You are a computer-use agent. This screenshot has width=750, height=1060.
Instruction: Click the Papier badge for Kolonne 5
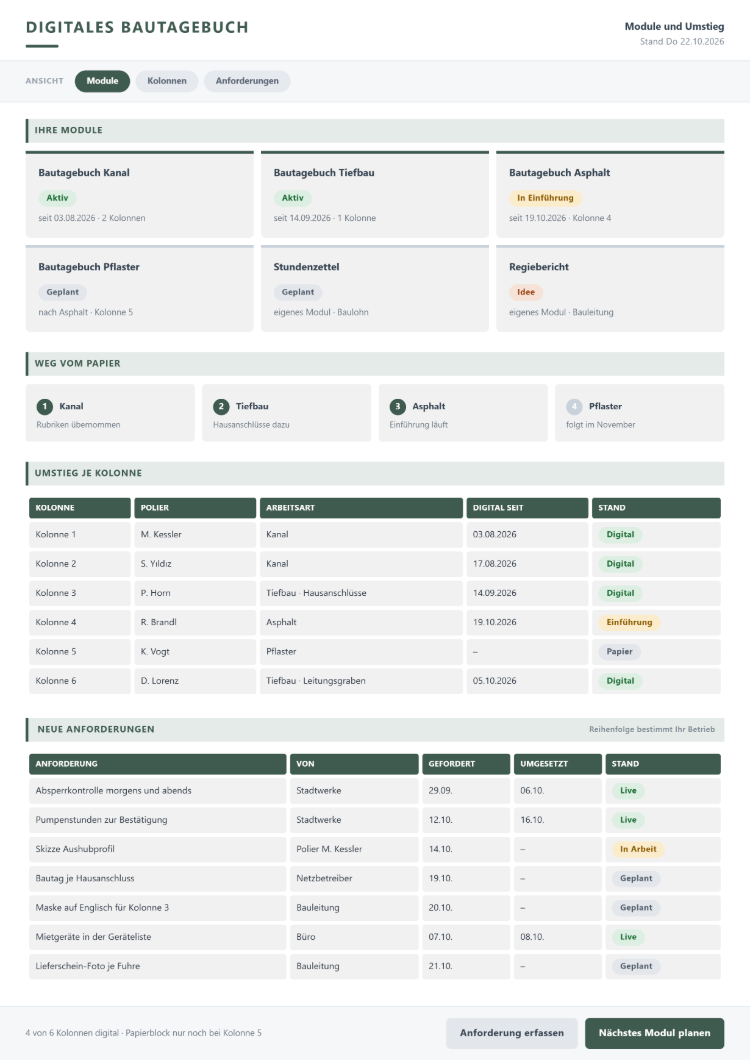click(x=619, y=652)
